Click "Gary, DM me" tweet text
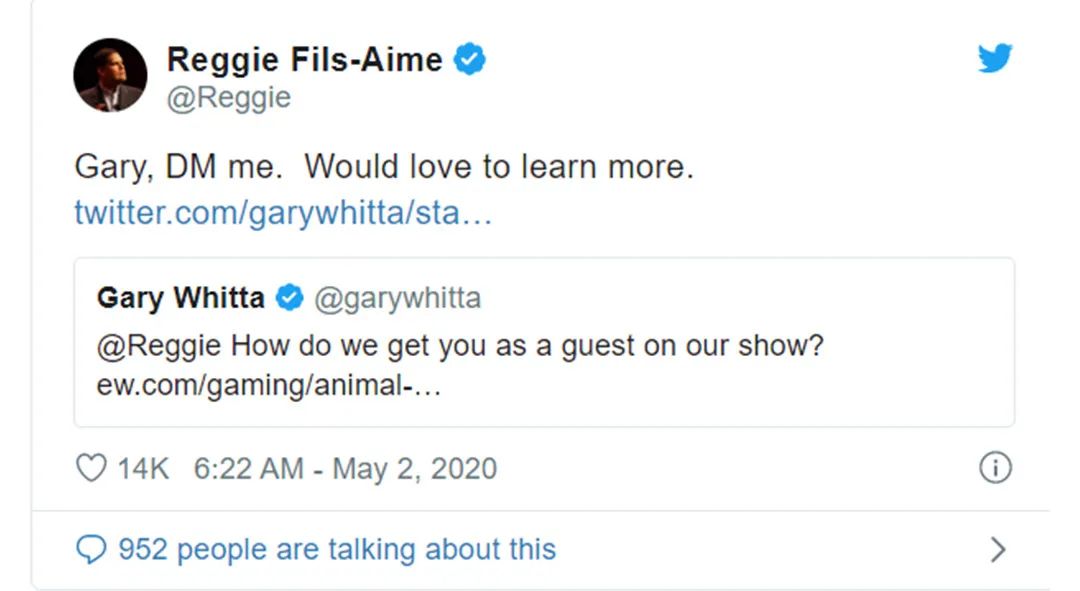1080x591 pixels. point(383,167)
